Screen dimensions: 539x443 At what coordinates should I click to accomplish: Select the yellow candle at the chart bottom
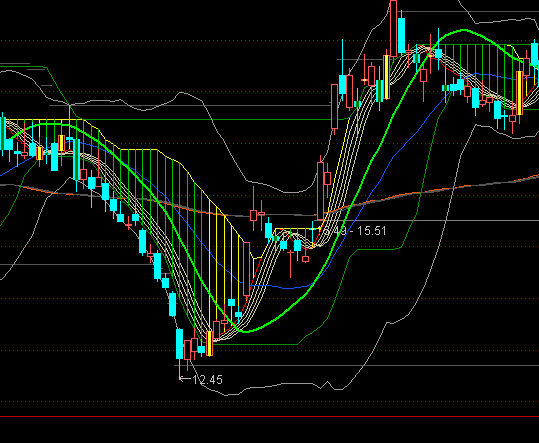point(209,343)
